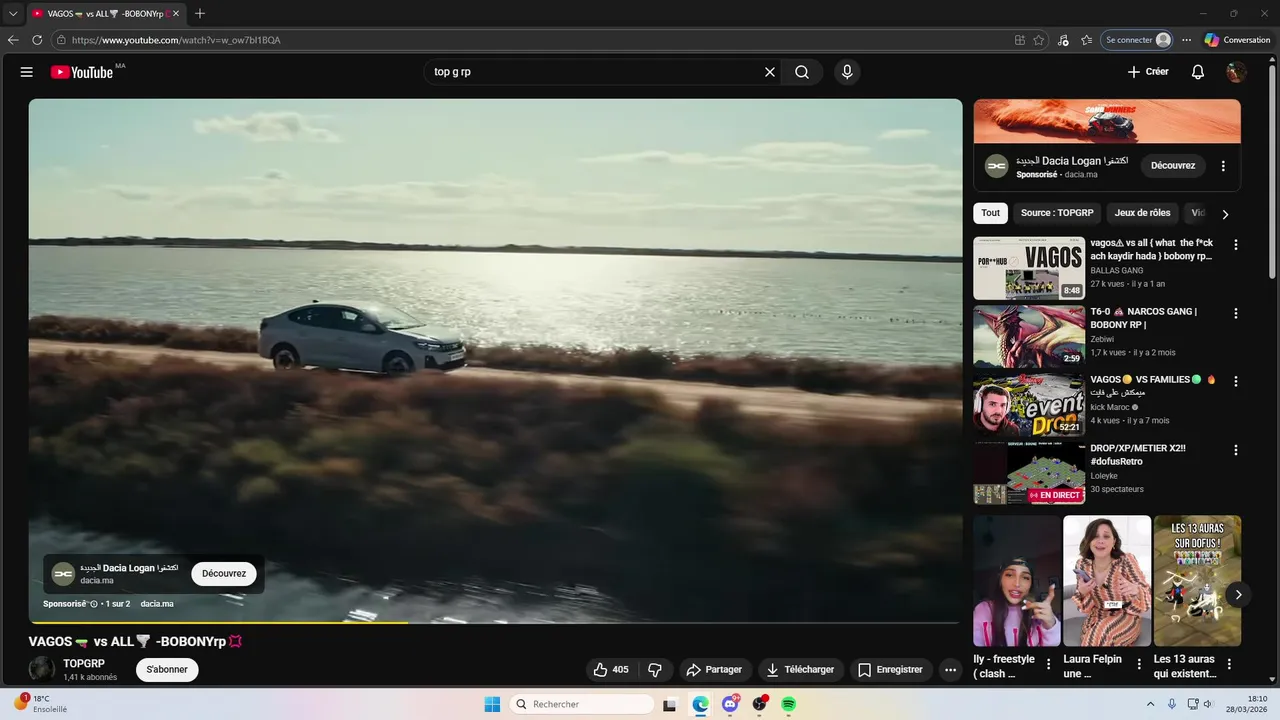
Task: Open the weather widget showing 18°C
Action: coord(41,704)
